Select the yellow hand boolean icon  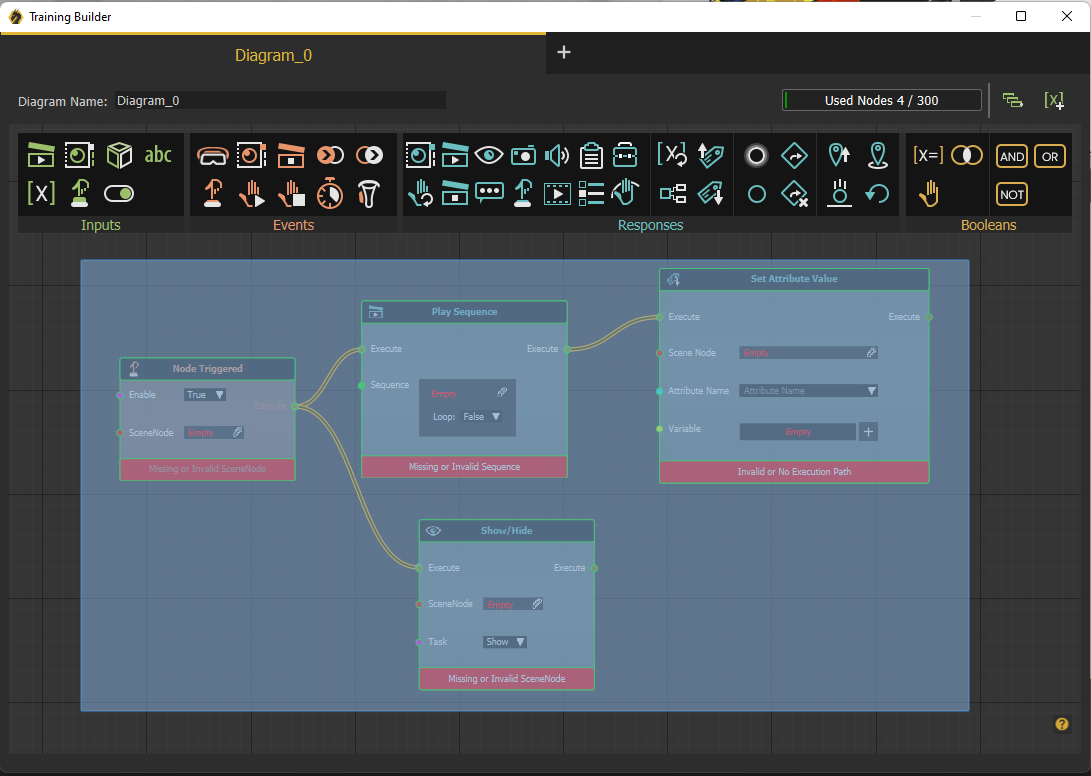pyautogui.click(x=929, y=193)
